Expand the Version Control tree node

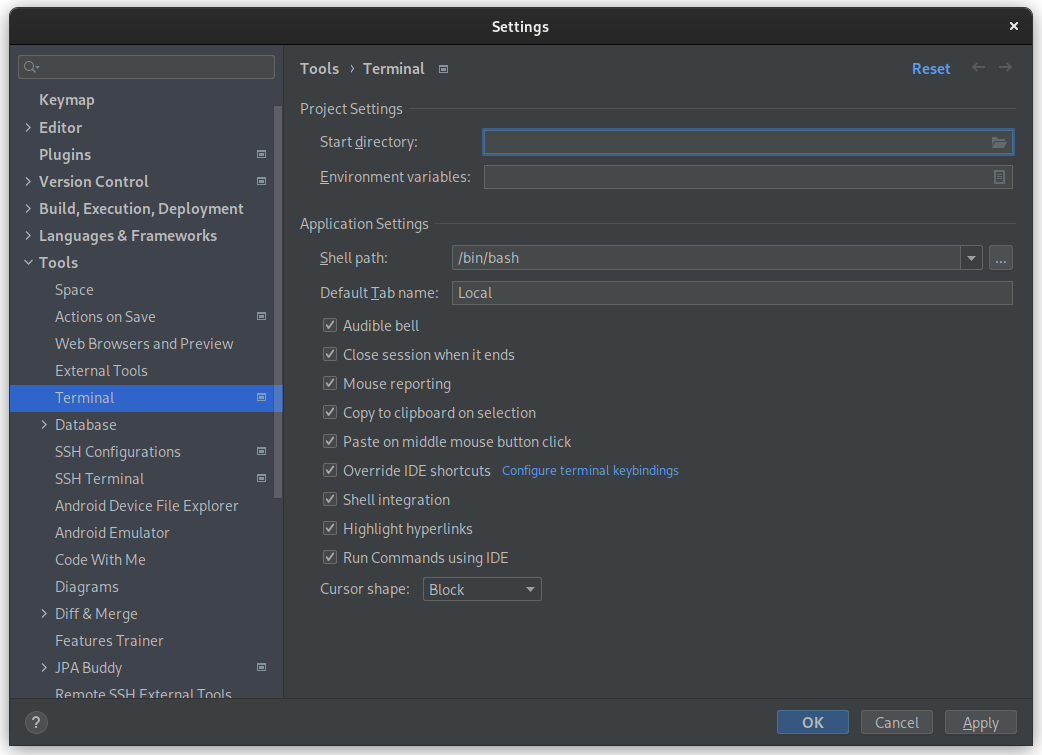tap(28, 181)
